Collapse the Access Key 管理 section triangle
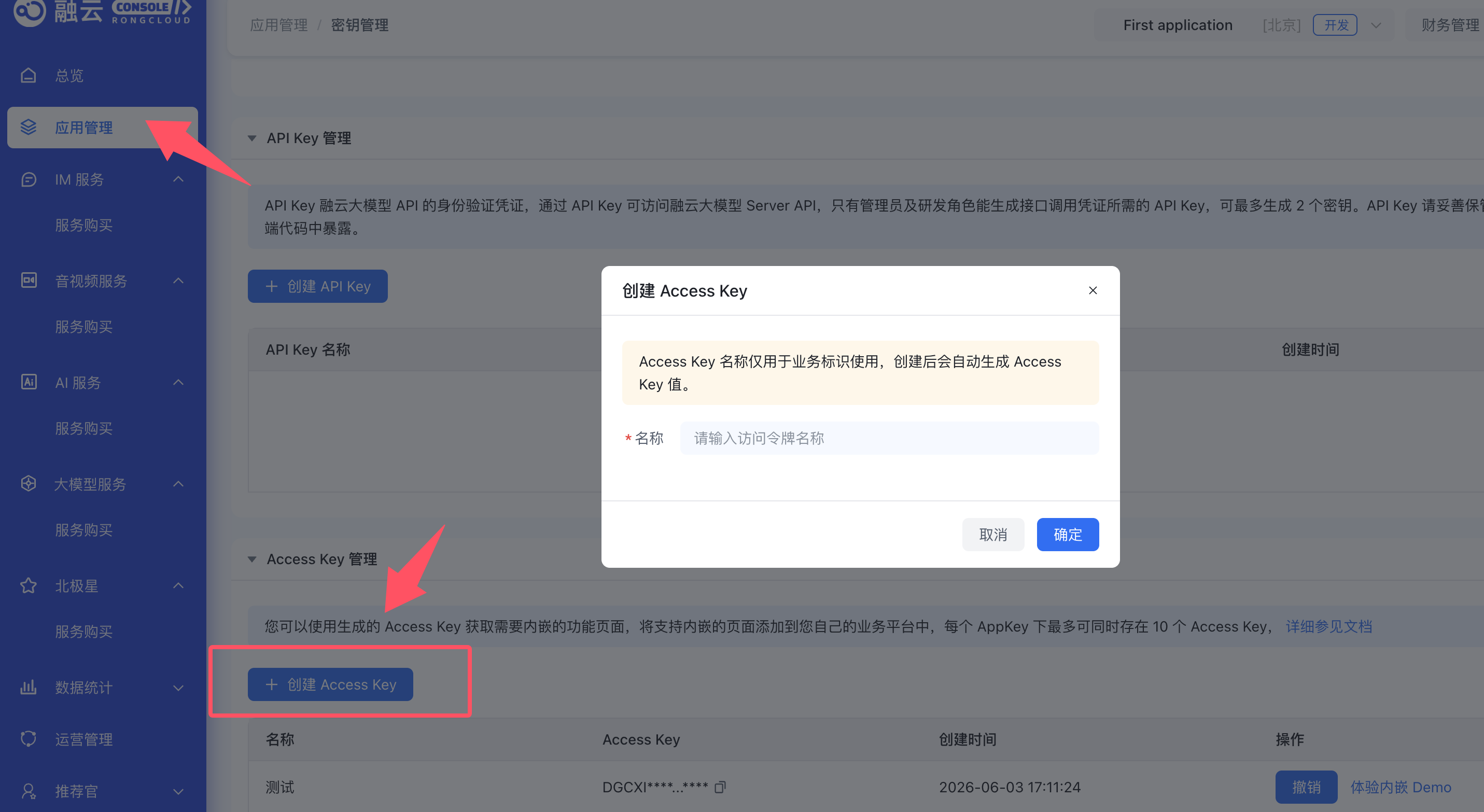The image size is (1484, 812). (252, 559)
